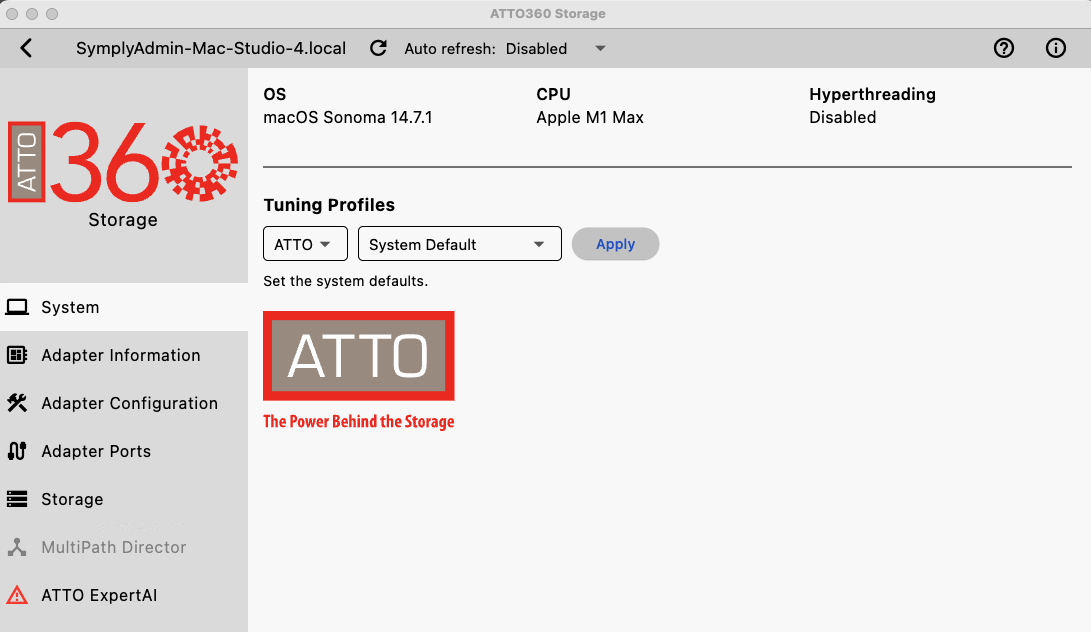Click the Hyperthreading heading label
Screen dimensions: 1091x632
(873, 94)
